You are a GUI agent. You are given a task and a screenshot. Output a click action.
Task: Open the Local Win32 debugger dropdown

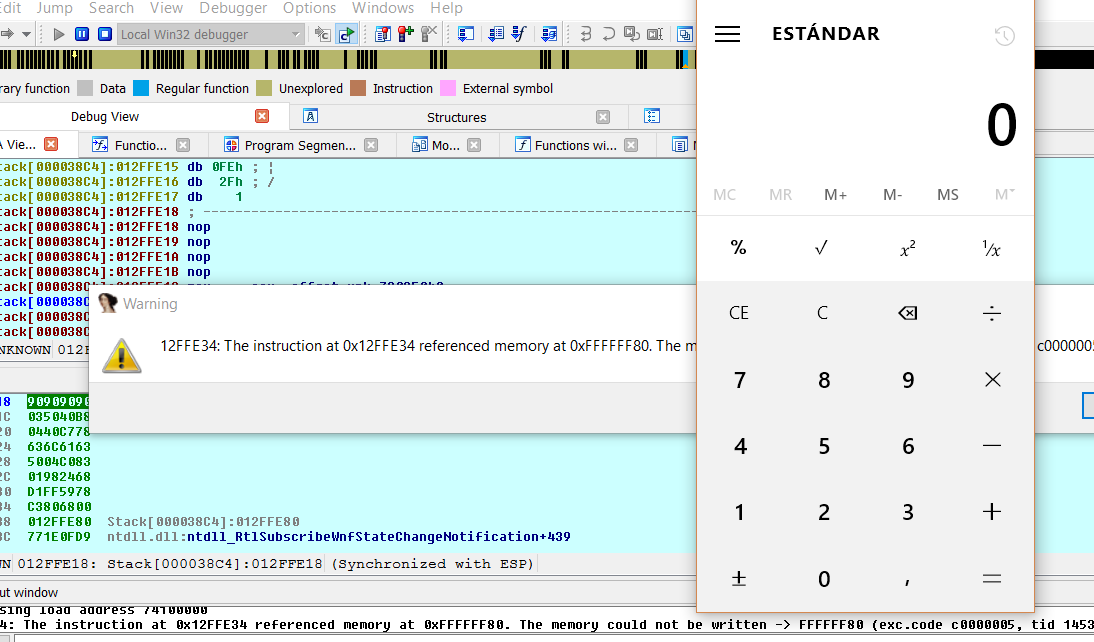point(295,34)
